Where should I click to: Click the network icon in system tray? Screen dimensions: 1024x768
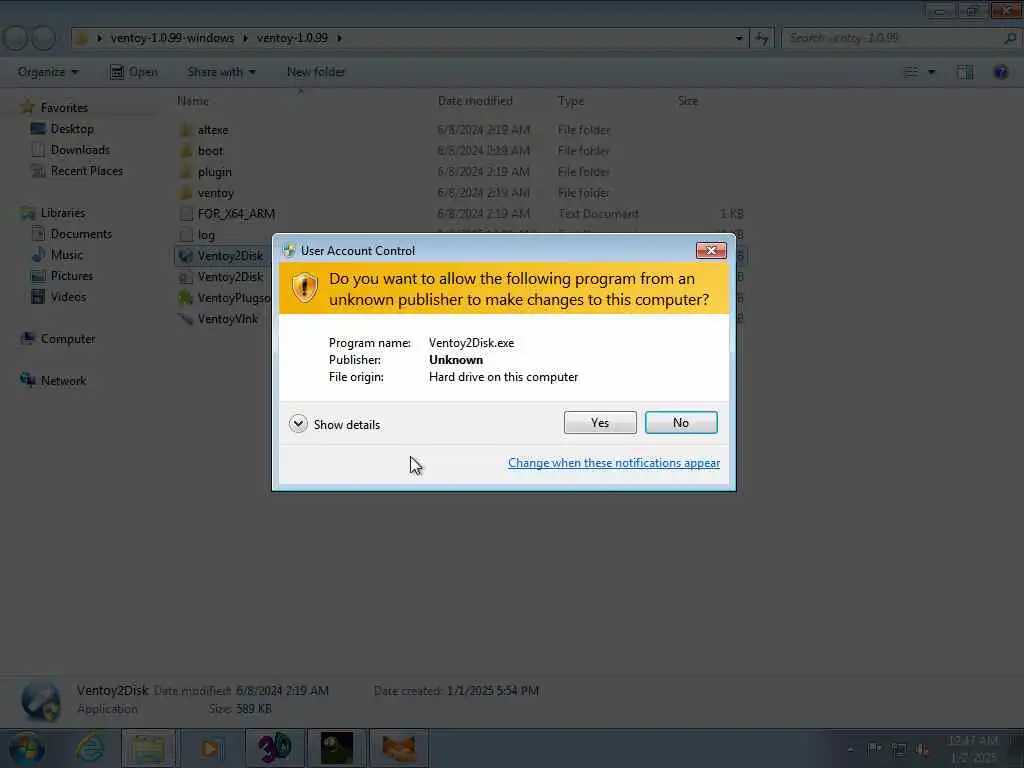click(x=899, y=749)
